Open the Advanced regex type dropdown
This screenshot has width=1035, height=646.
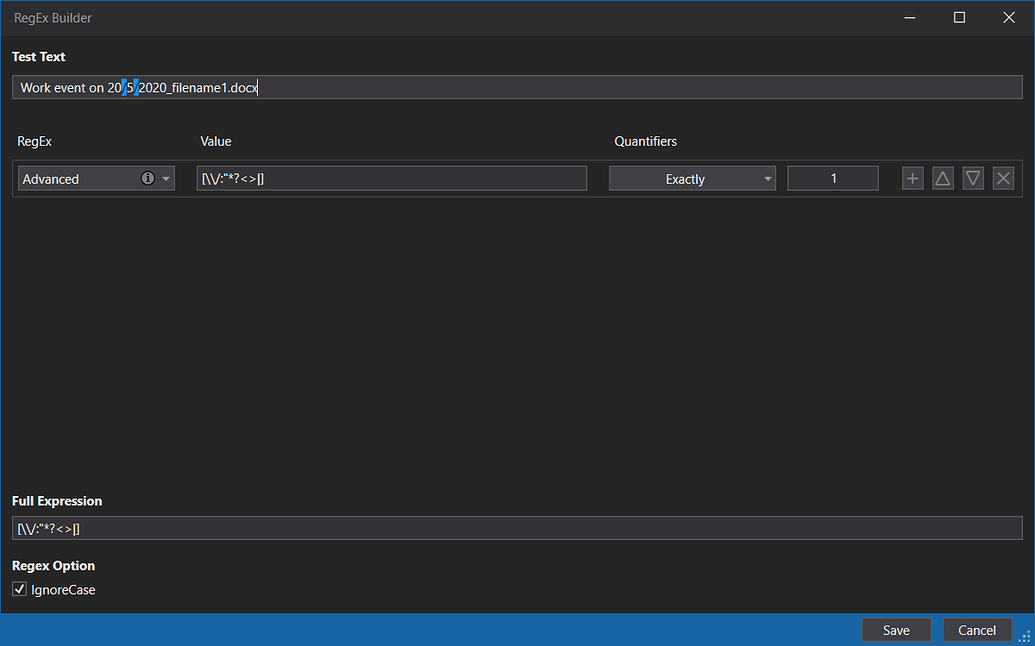point(166,178)
